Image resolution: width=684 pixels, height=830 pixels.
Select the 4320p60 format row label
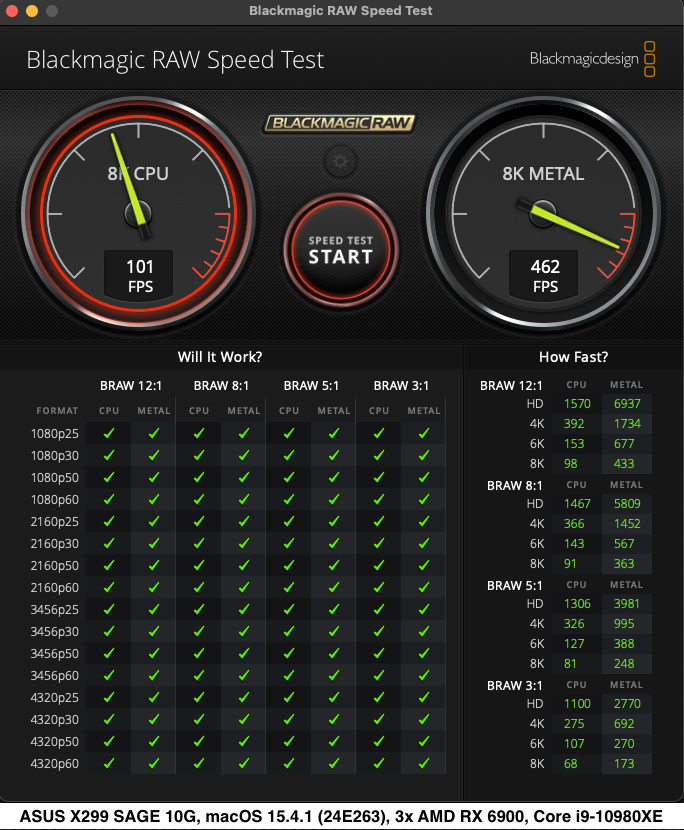coord(55,764)
